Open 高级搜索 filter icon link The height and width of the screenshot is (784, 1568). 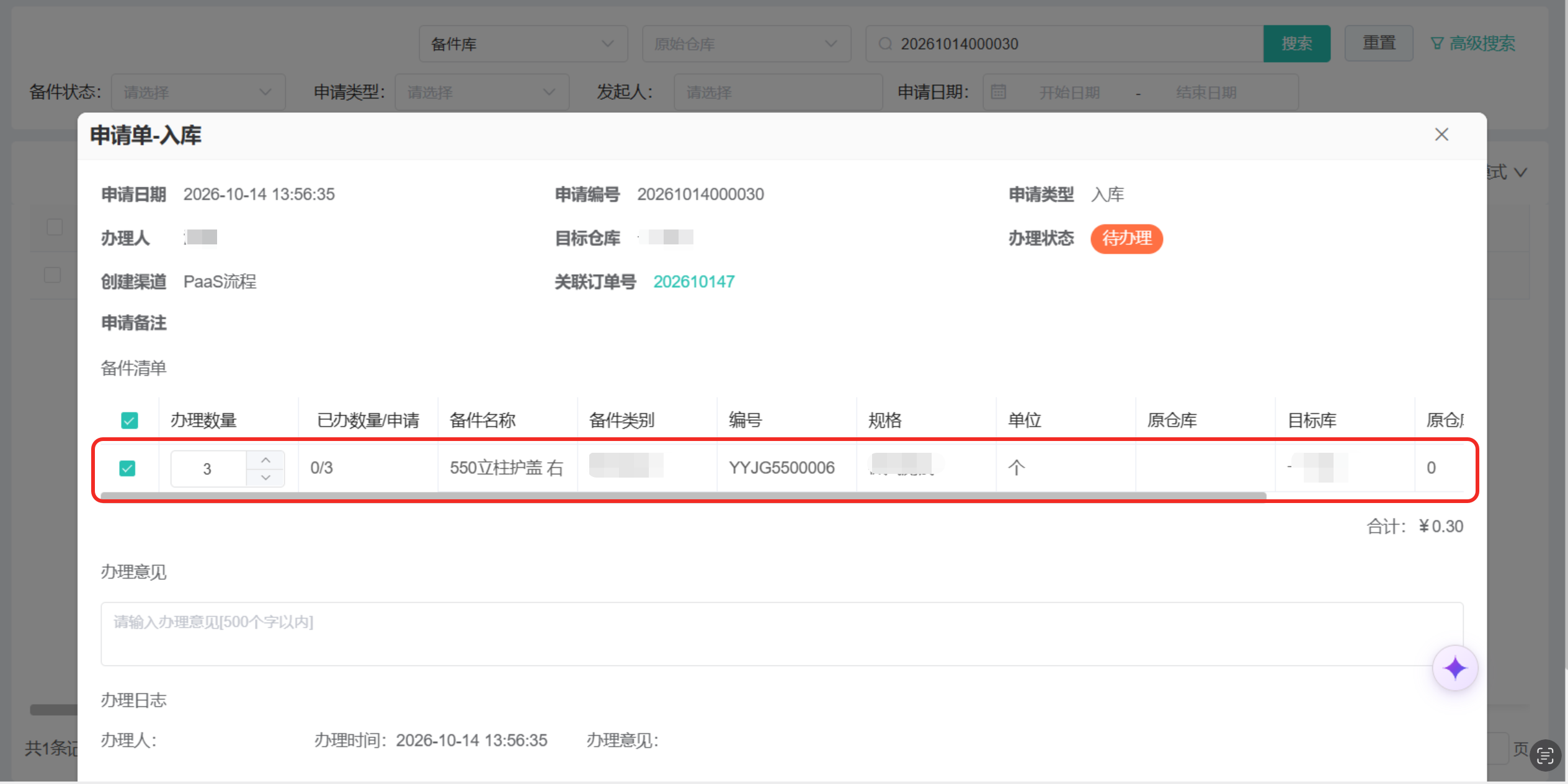tap(1472, 43)
